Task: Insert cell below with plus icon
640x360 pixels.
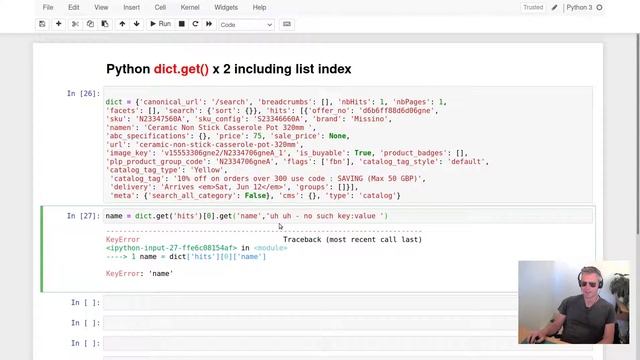Action: coord(58,24)
